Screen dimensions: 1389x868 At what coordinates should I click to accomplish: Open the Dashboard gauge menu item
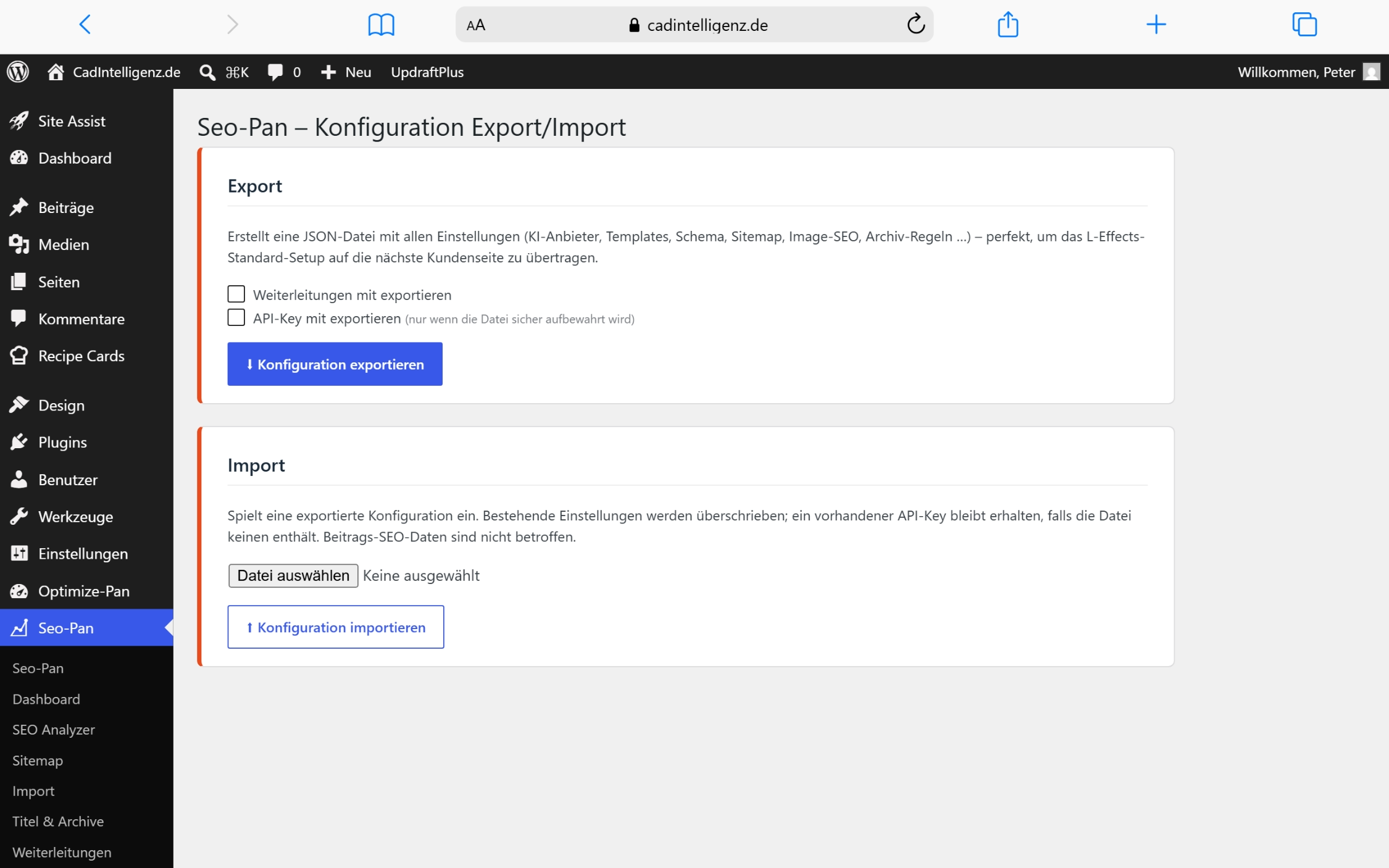tap(86, 158)
